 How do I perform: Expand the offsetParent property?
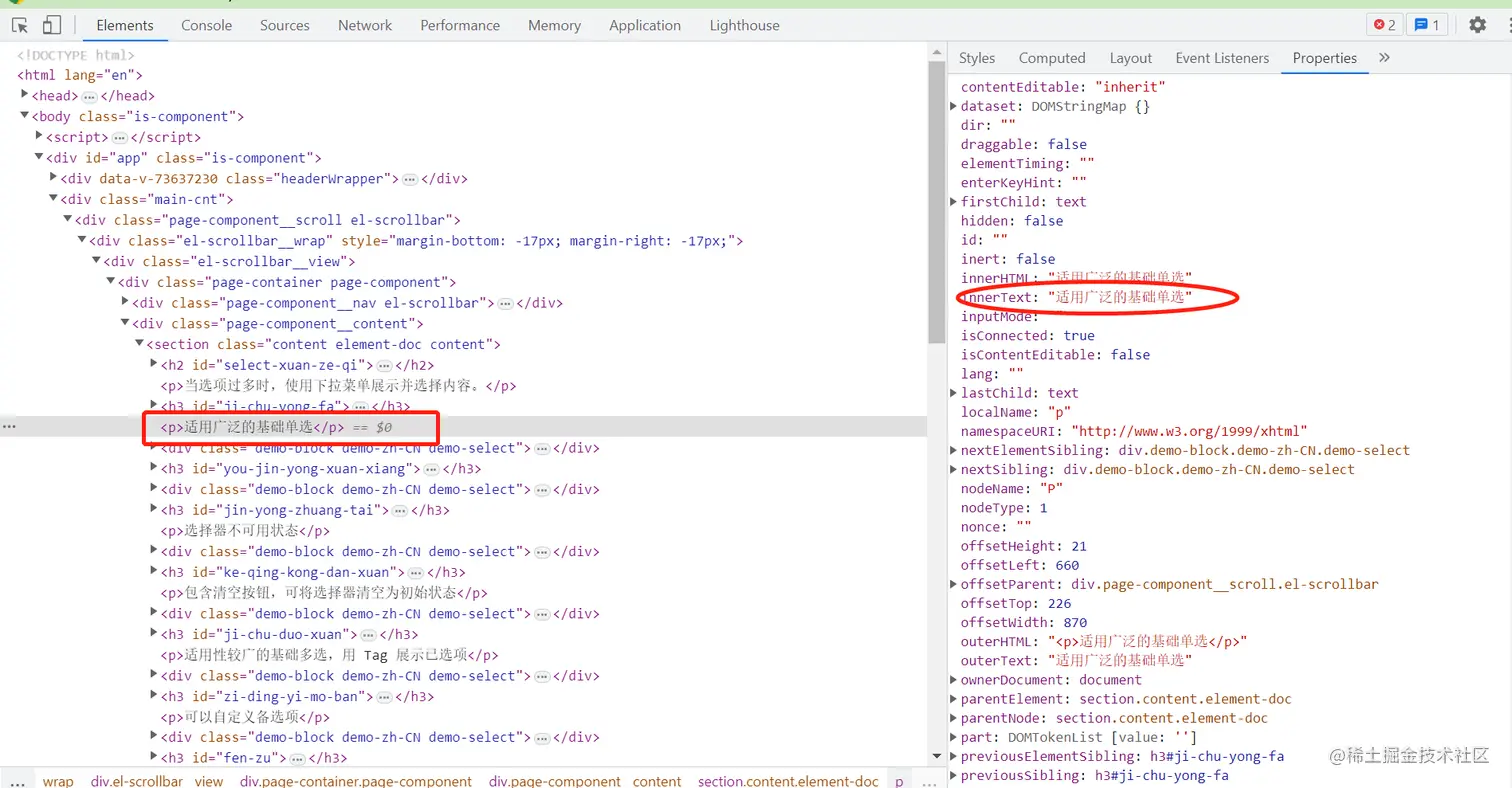[954, 584]
